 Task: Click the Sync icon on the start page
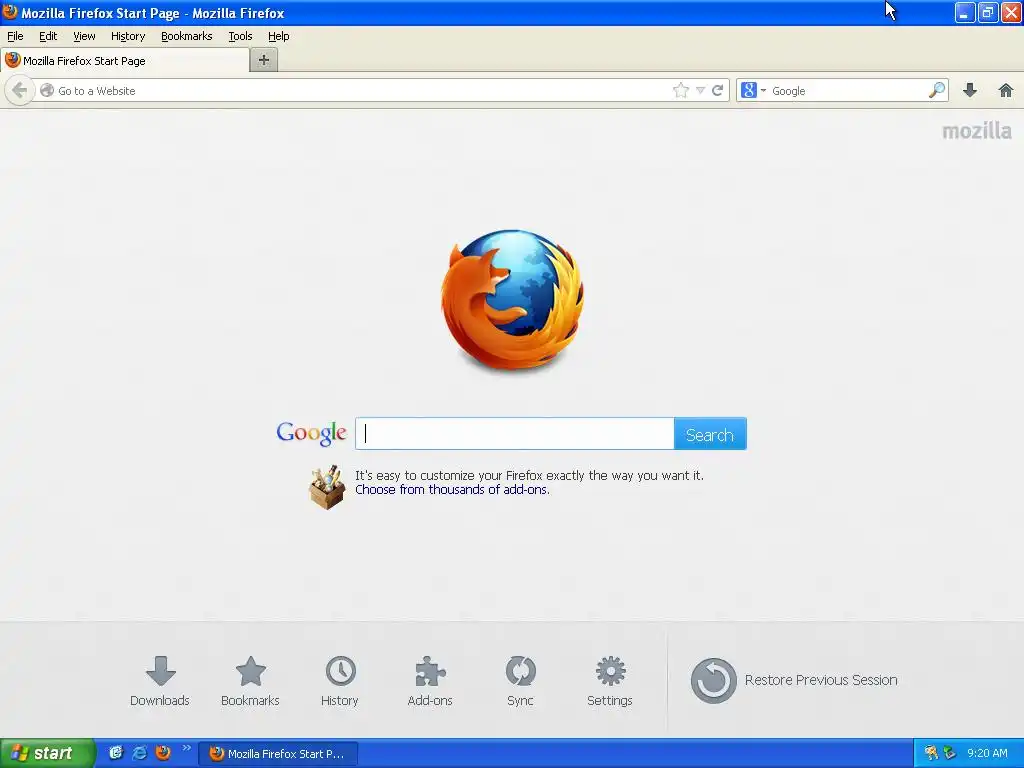(520, 671)
